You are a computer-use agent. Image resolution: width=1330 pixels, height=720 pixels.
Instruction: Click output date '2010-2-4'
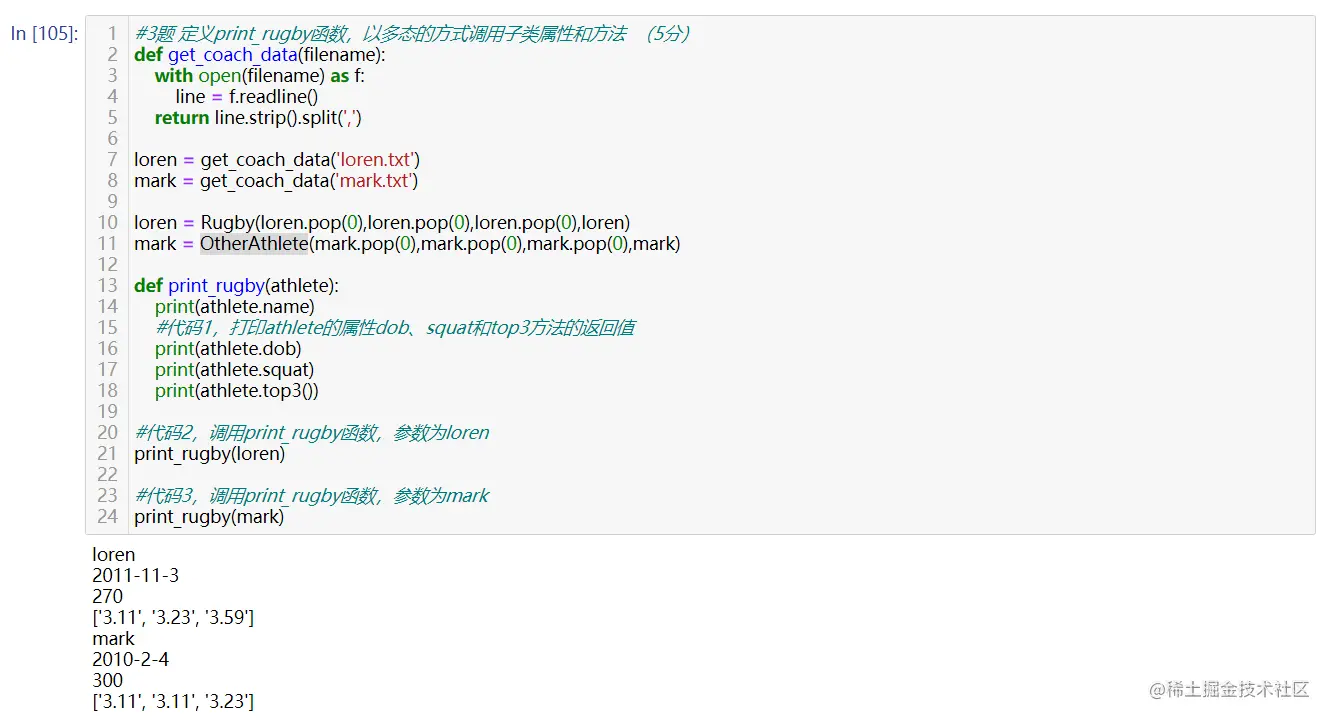131,659
